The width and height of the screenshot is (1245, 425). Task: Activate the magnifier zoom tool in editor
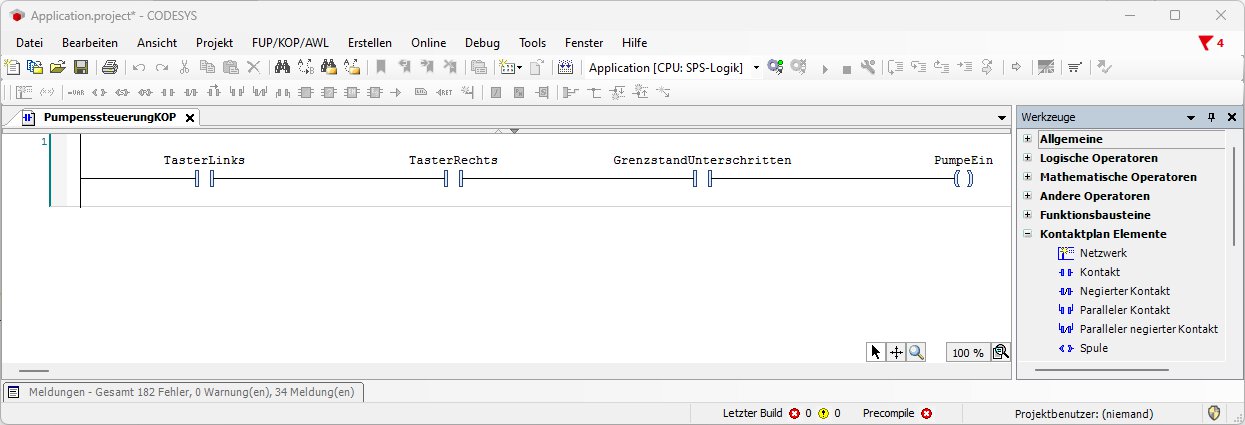916,352
